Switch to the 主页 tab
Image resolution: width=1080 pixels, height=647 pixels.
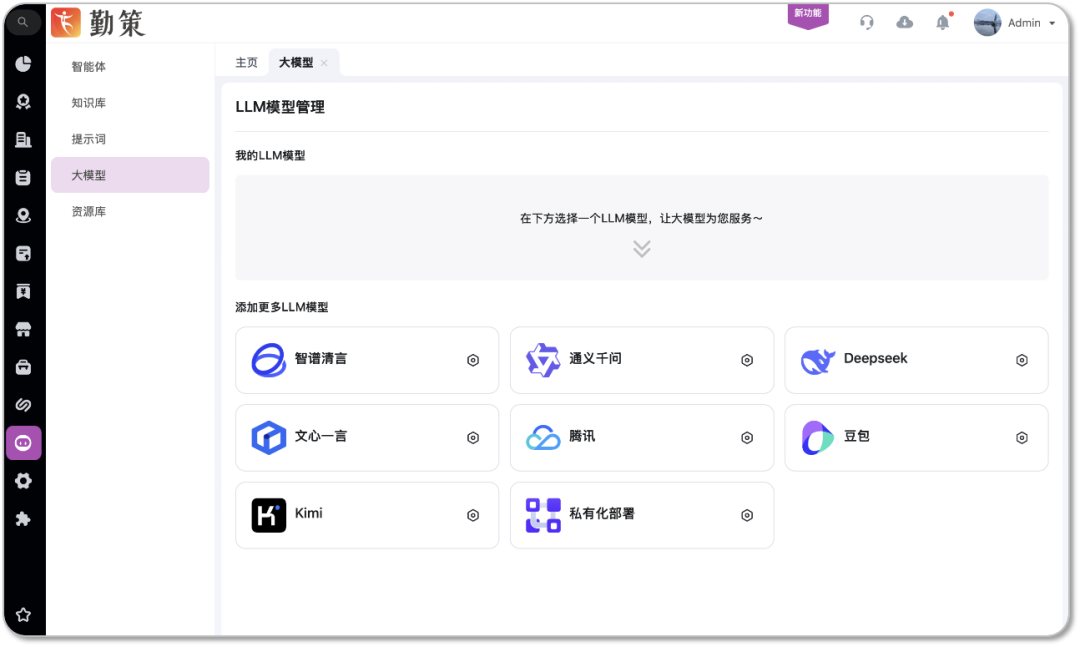246,61
